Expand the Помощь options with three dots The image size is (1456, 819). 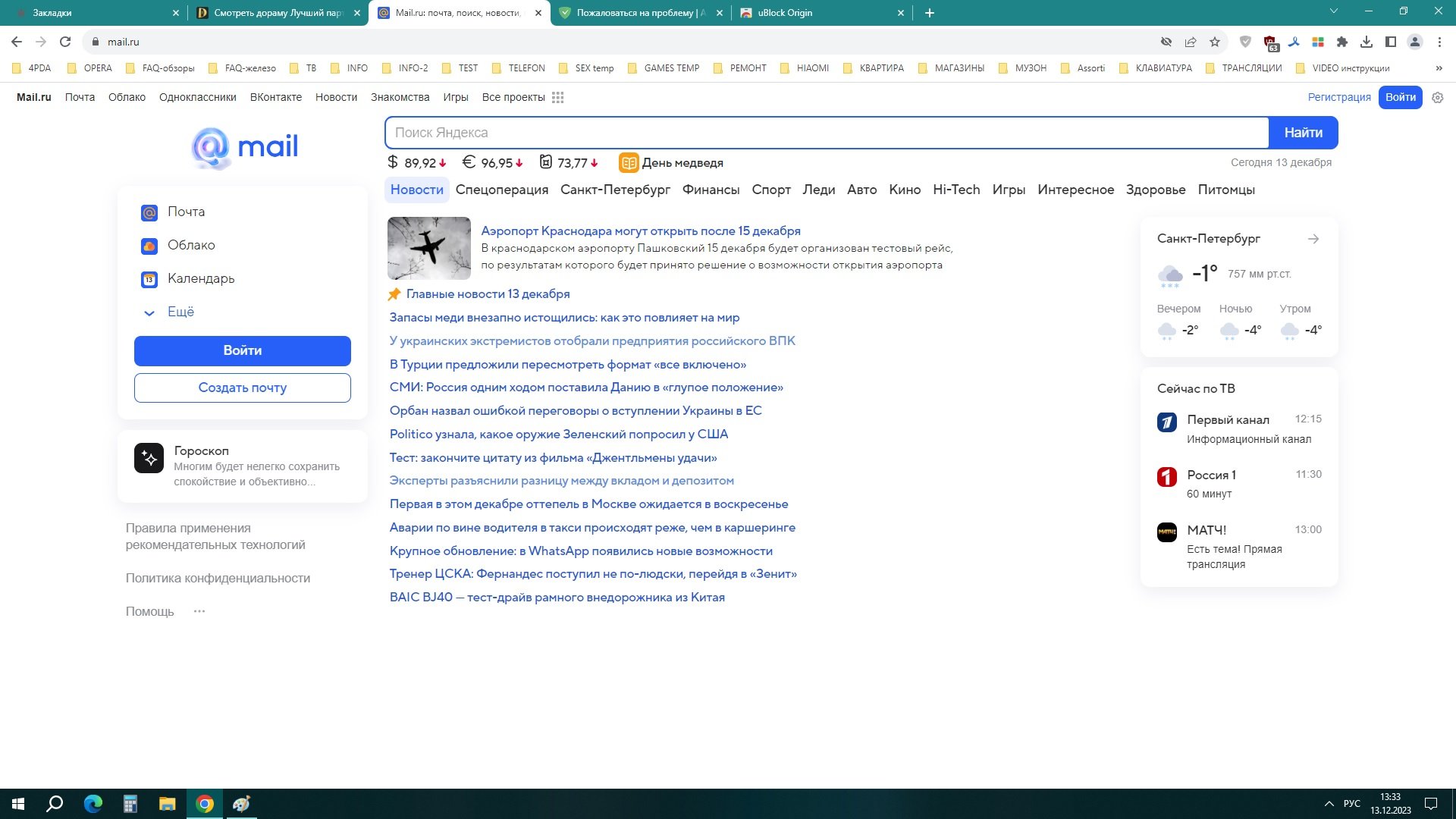tap(199, 611)
